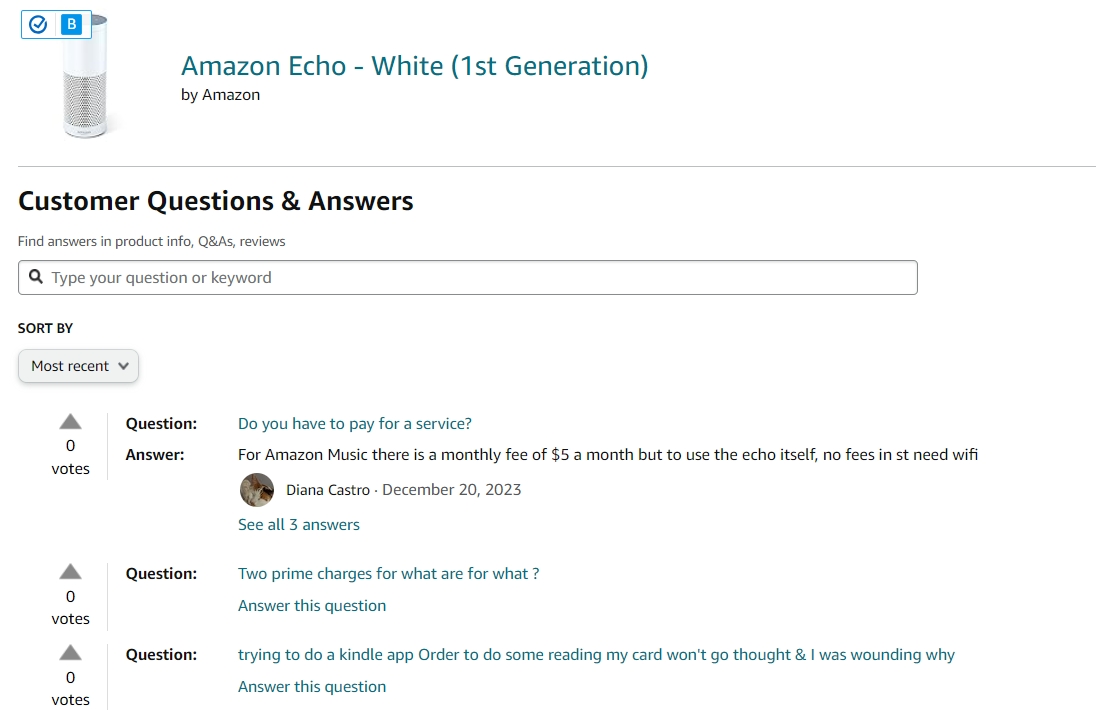This screenshot has height=710, width=1096.
Task: Click the blue checkmark extension icon
Action: [38, 24]
